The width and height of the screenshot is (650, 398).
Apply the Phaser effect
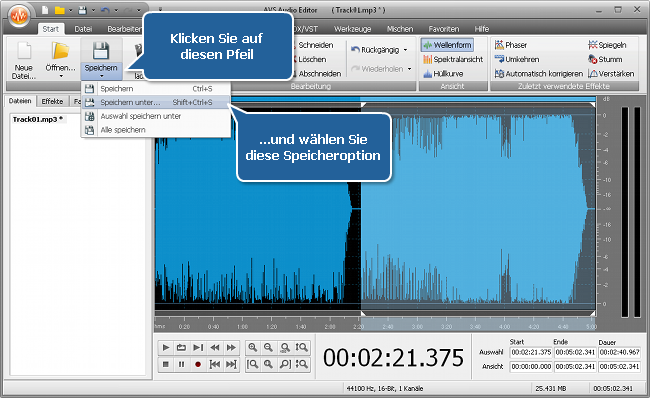tap(511, 45)
